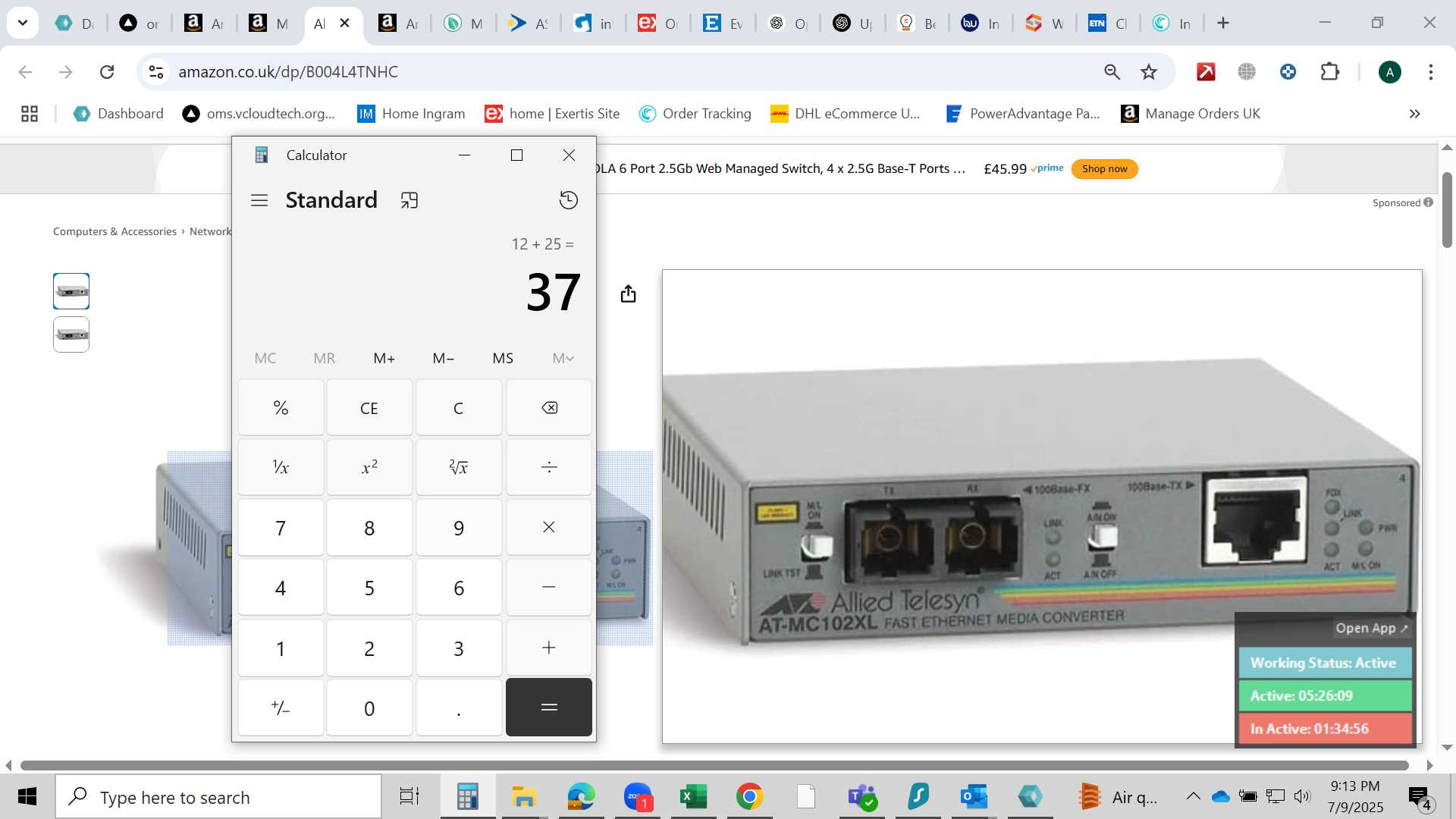This screenshot has width=1456, height=819.
Task: Open Computers & Accessories breadcrumb link
Action: pyautogui.click(x=115, y=231)
